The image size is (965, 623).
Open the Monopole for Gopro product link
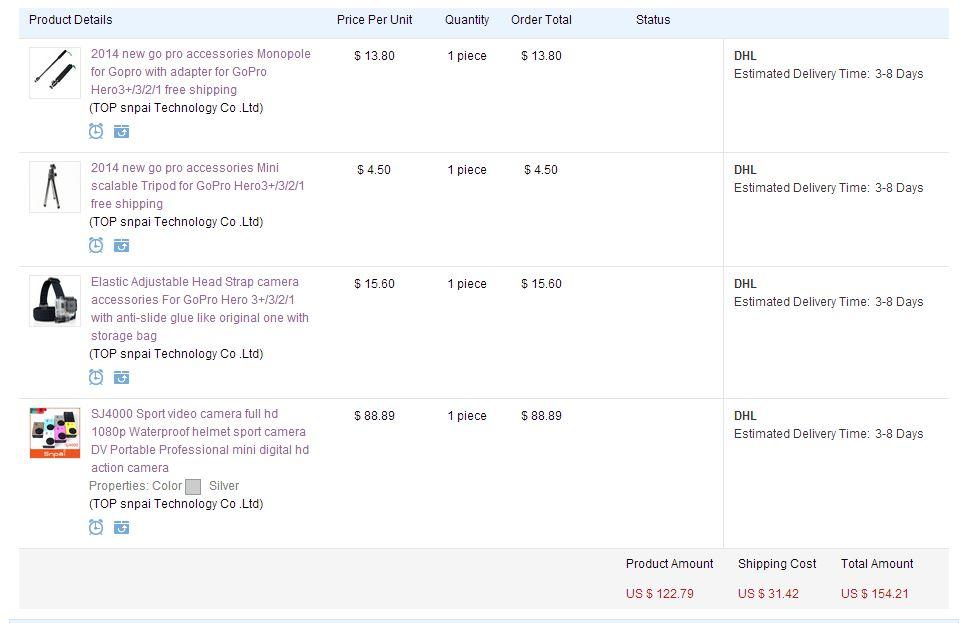pos(201,71)
